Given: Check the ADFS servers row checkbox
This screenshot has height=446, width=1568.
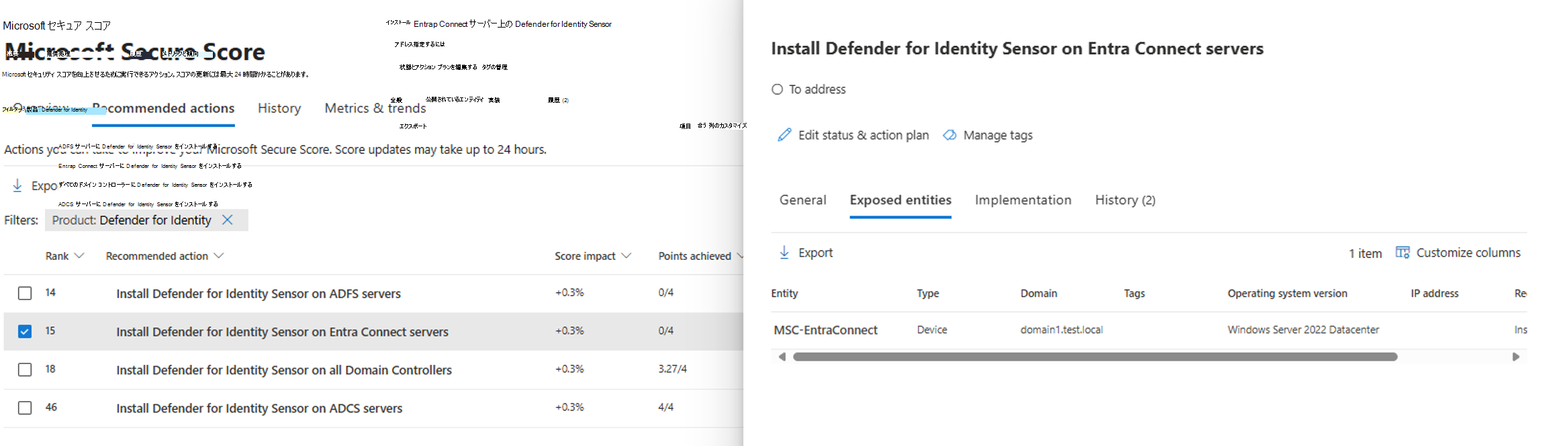Looking at the screenshot, I should pos(25,294).
